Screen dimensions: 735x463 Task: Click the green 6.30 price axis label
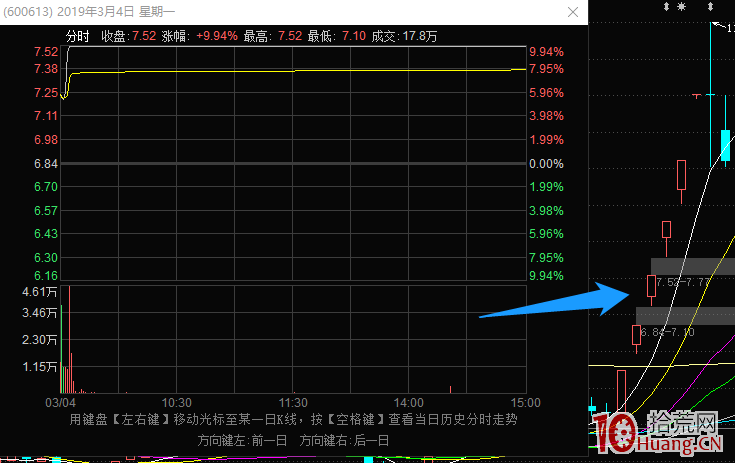46,258
